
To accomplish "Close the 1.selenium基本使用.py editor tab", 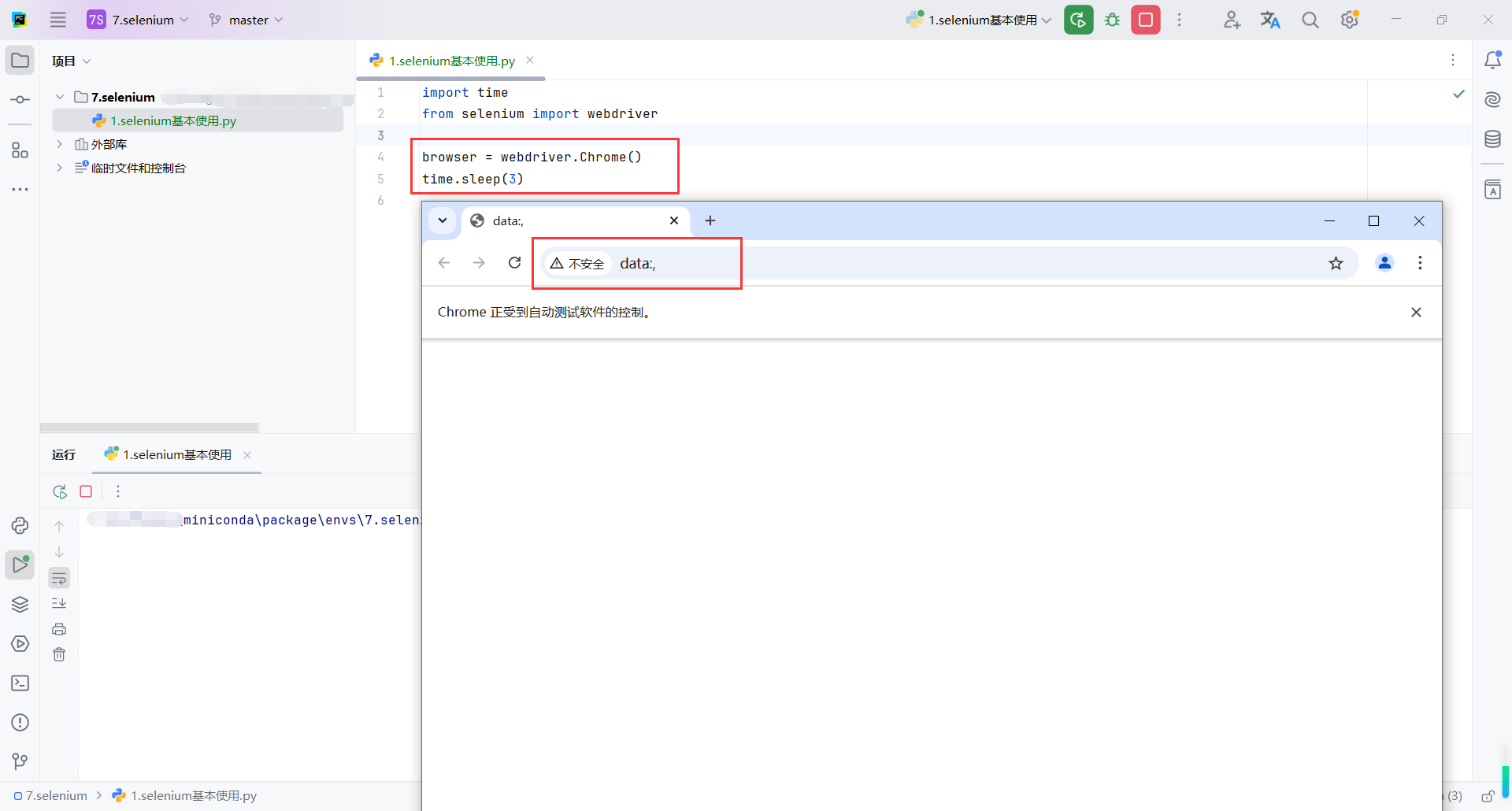I will coord(530,60).
